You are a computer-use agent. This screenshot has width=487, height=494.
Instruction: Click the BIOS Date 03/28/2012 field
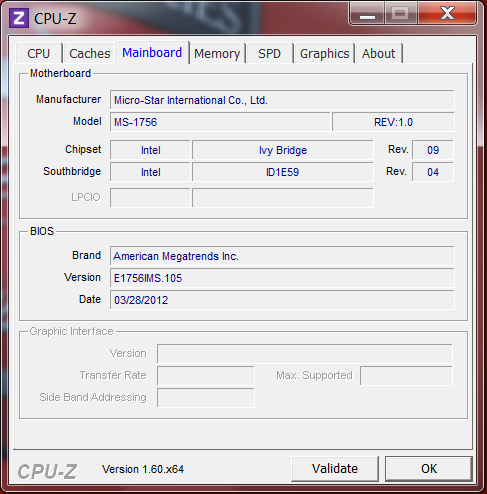pos(282,300)
